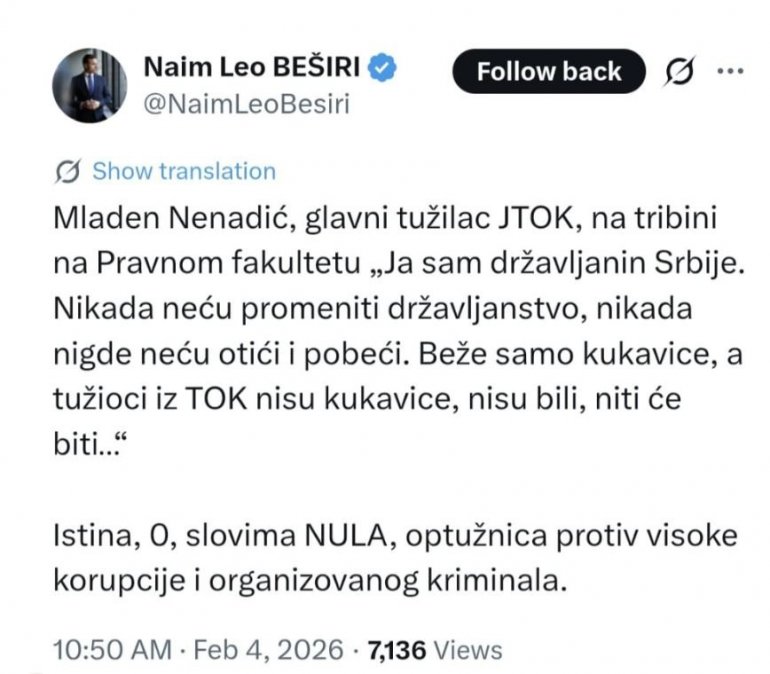Image resolution: width=770 pixels, height=674 pixels.
Task: Click the blue verified badge
Action: coord(387,69)
